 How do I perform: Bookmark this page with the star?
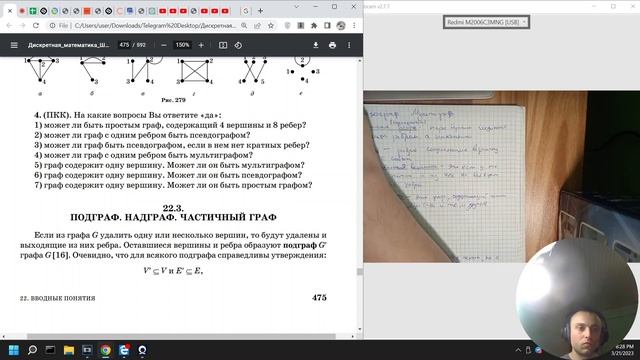[271, 25]
